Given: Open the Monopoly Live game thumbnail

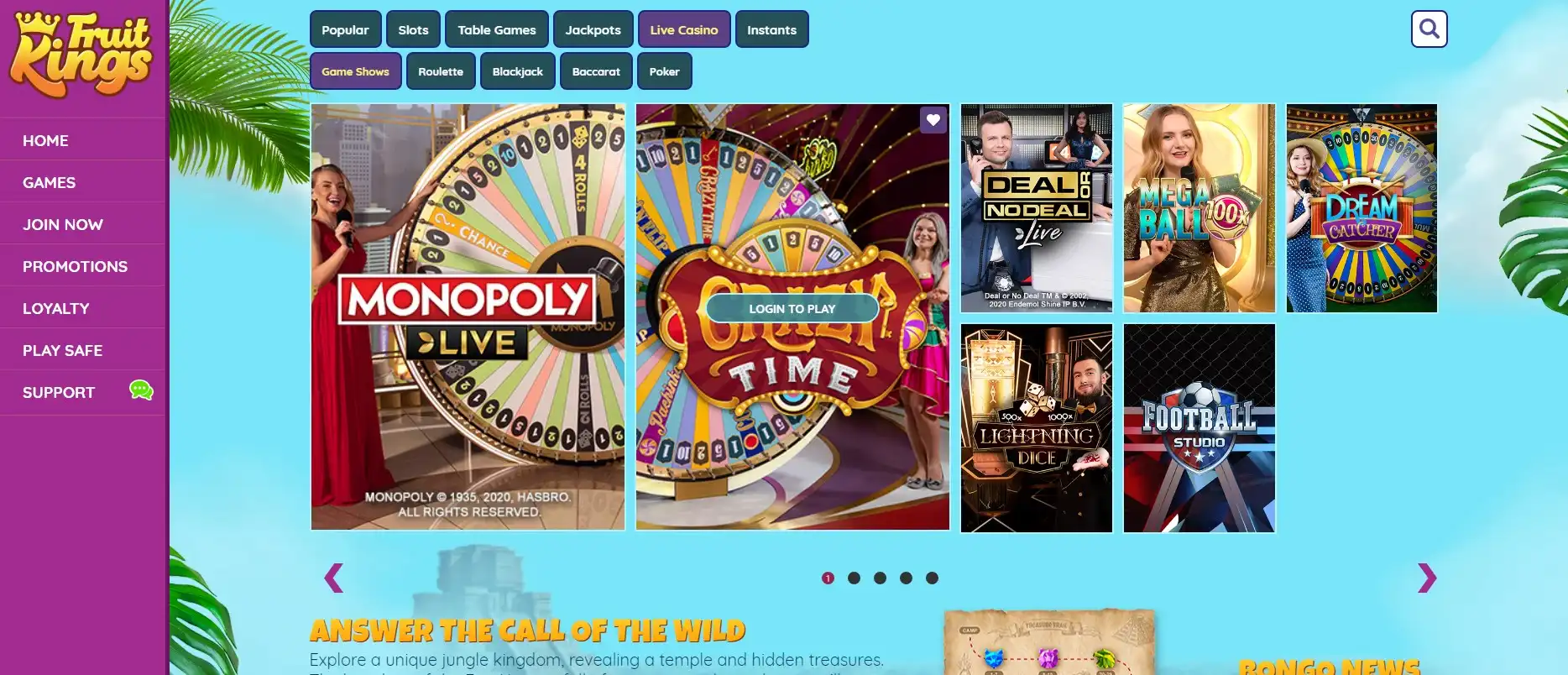Looking at the screenshot, I should point(468,317).
